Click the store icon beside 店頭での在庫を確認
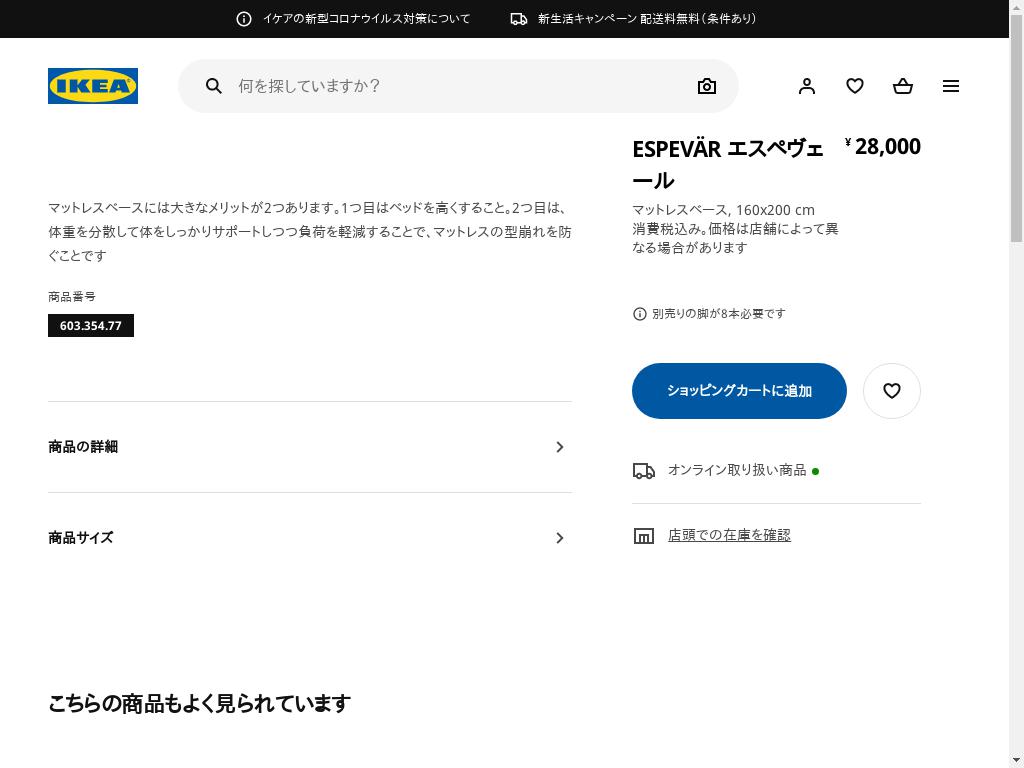 [x=643, y=536]
